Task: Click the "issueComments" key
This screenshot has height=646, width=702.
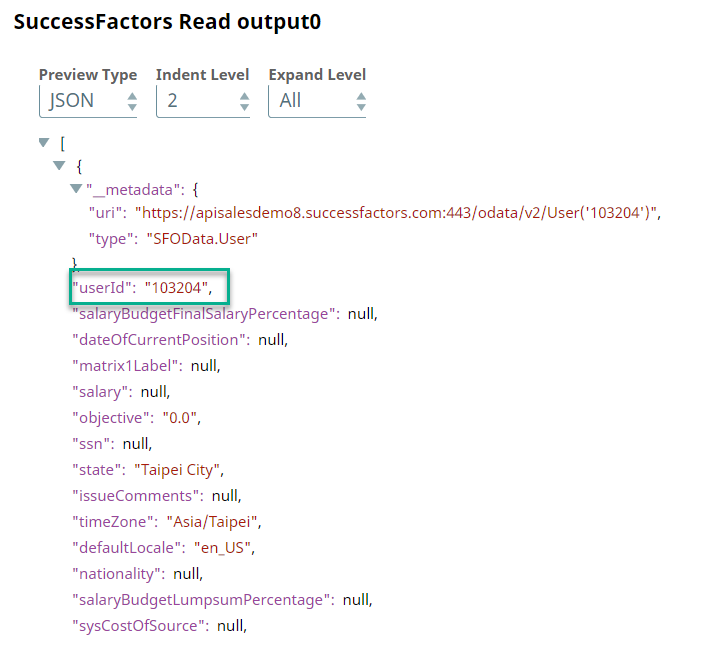Action: coord(138,496)
